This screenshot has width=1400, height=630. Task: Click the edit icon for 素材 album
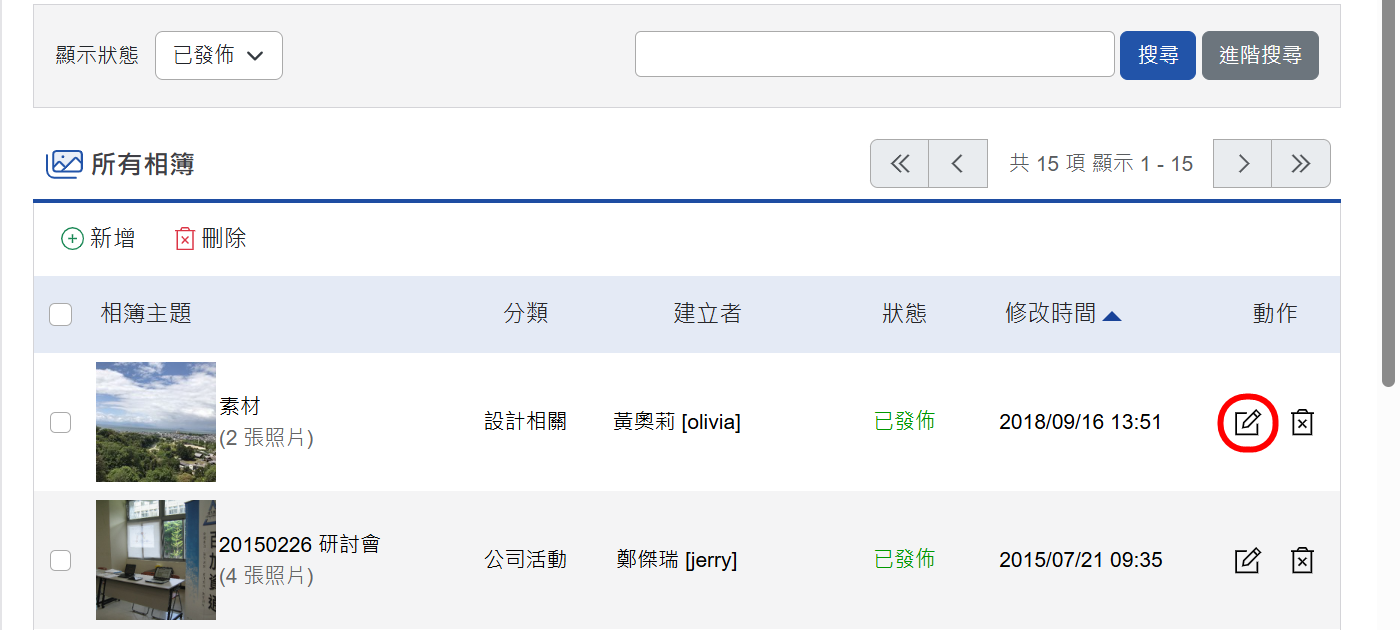pyautogui.click(x=1247, y=422)
